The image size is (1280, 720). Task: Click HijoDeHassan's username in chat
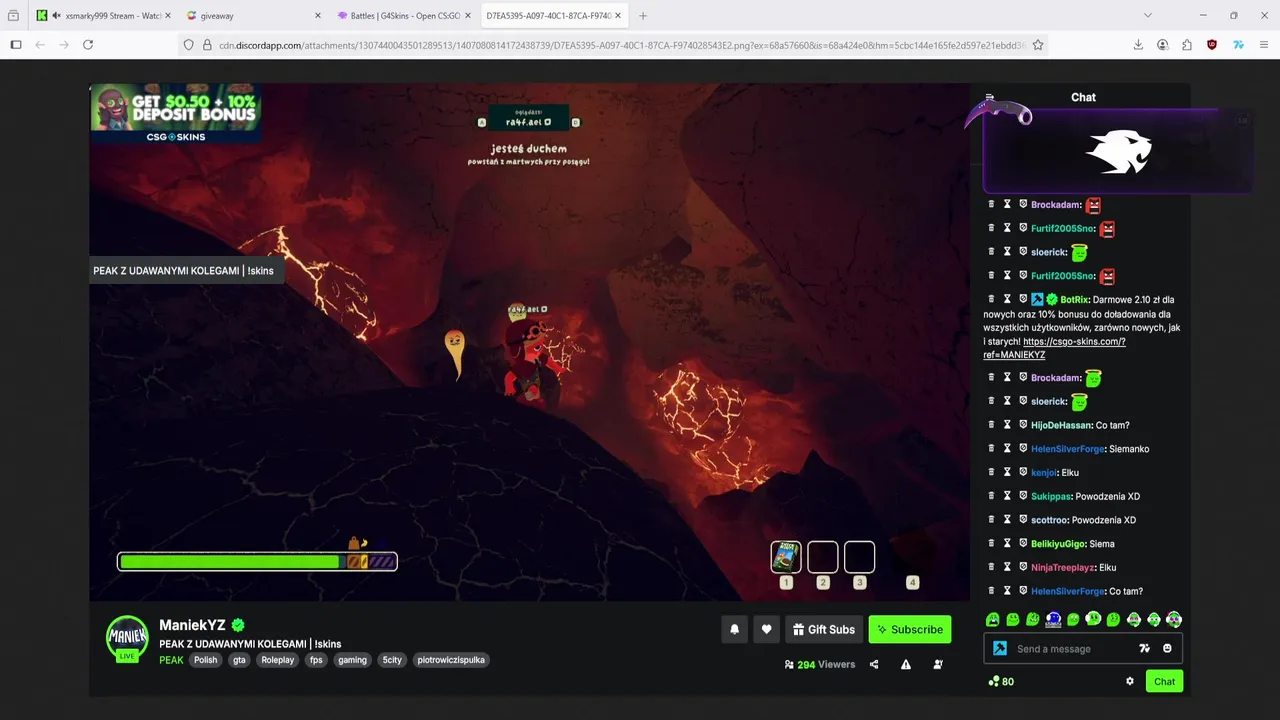1061,425
